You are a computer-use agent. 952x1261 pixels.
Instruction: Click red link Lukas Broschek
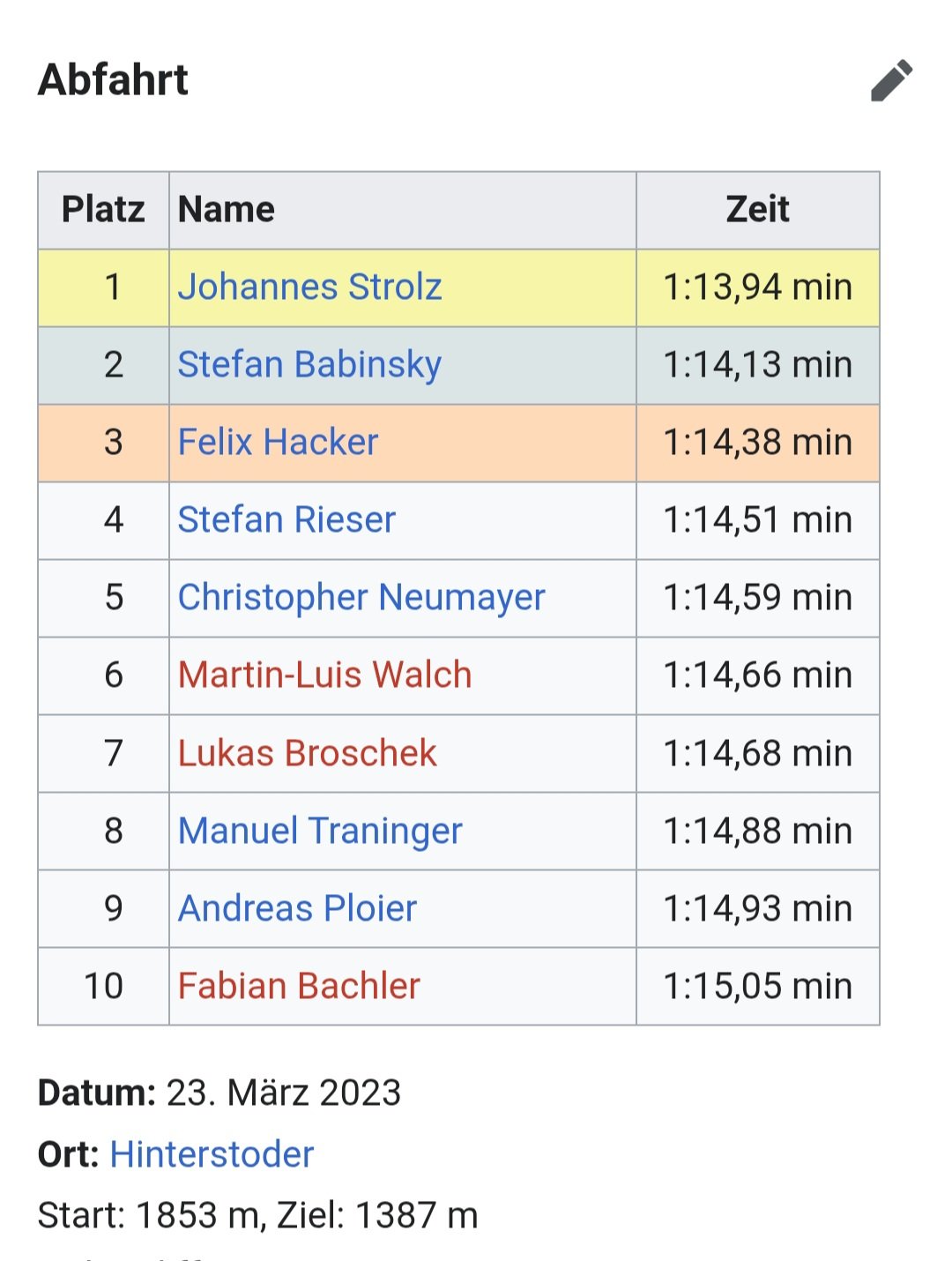pyautogui.click(x=307, y=754)
